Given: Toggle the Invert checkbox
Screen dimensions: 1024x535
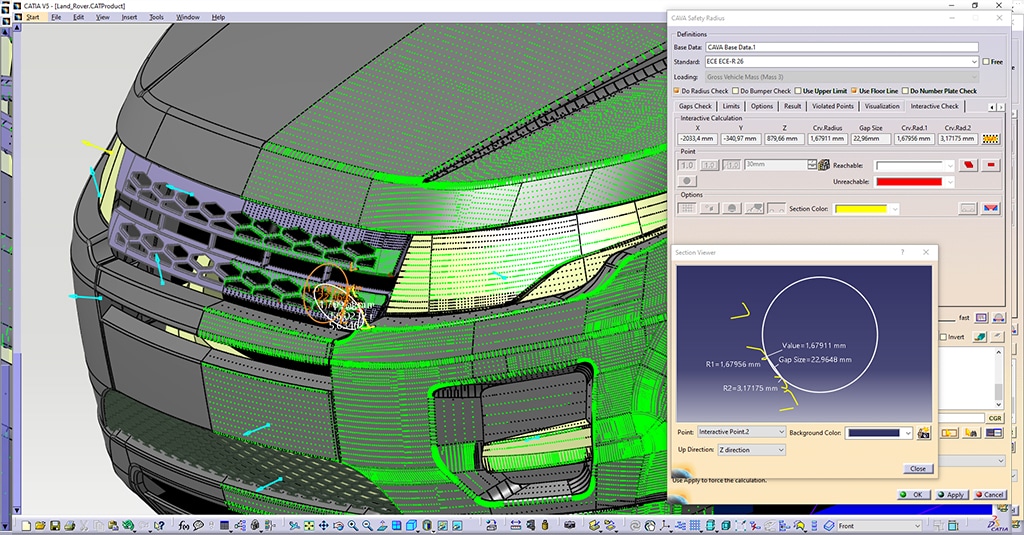Looking at the screenshot, I should (942, 337).
